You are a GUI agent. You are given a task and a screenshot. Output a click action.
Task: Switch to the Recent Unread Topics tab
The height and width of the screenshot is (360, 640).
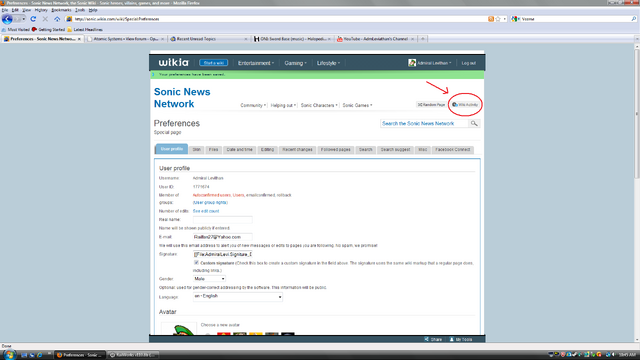(x=209, y=39)
